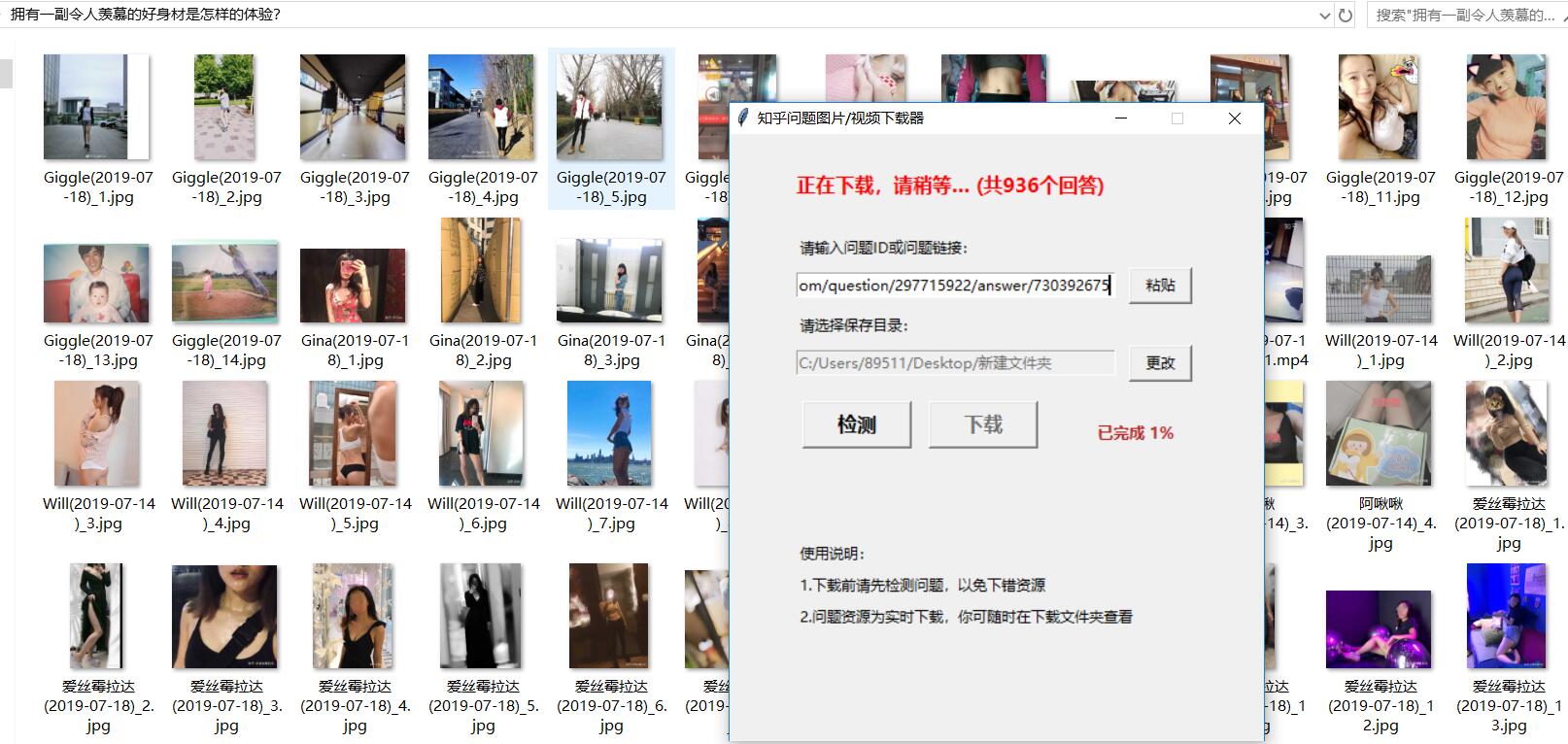Click the save directory path field
This screenshot has width=1568, height=744.
tap(954, 363)
